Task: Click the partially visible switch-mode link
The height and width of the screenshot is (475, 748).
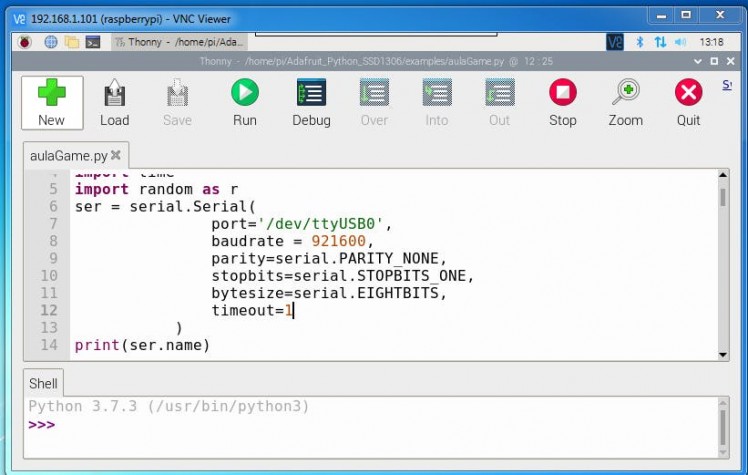Action: 727,86
